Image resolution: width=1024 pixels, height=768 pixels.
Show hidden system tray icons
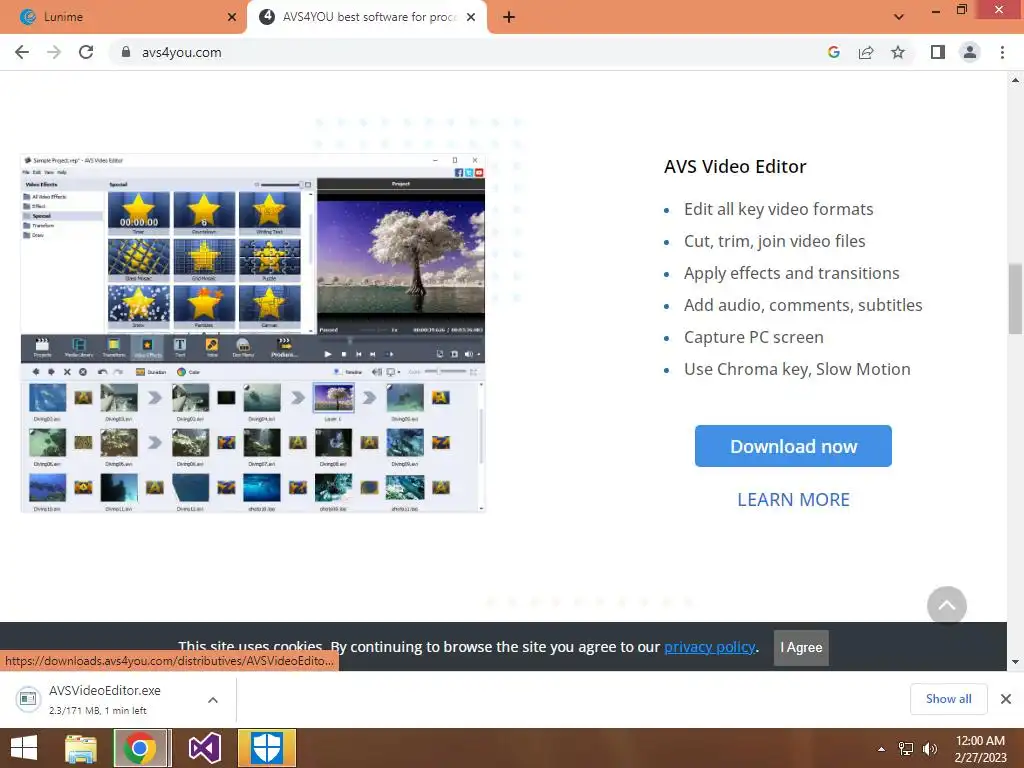coord(881,749)
